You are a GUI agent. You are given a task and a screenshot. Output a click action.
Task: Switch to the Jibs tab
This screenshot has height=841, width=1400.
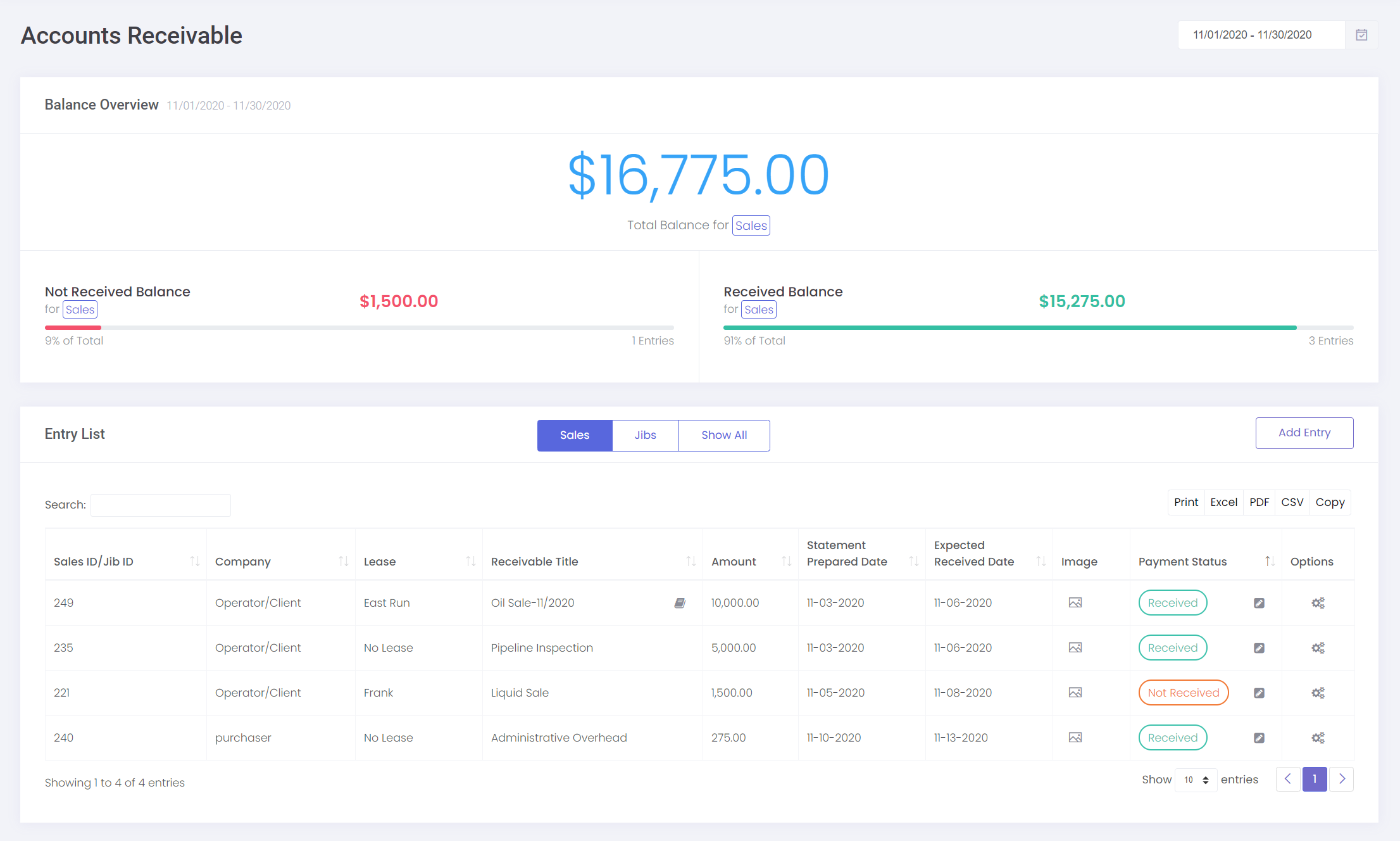(x=645, y=435)
